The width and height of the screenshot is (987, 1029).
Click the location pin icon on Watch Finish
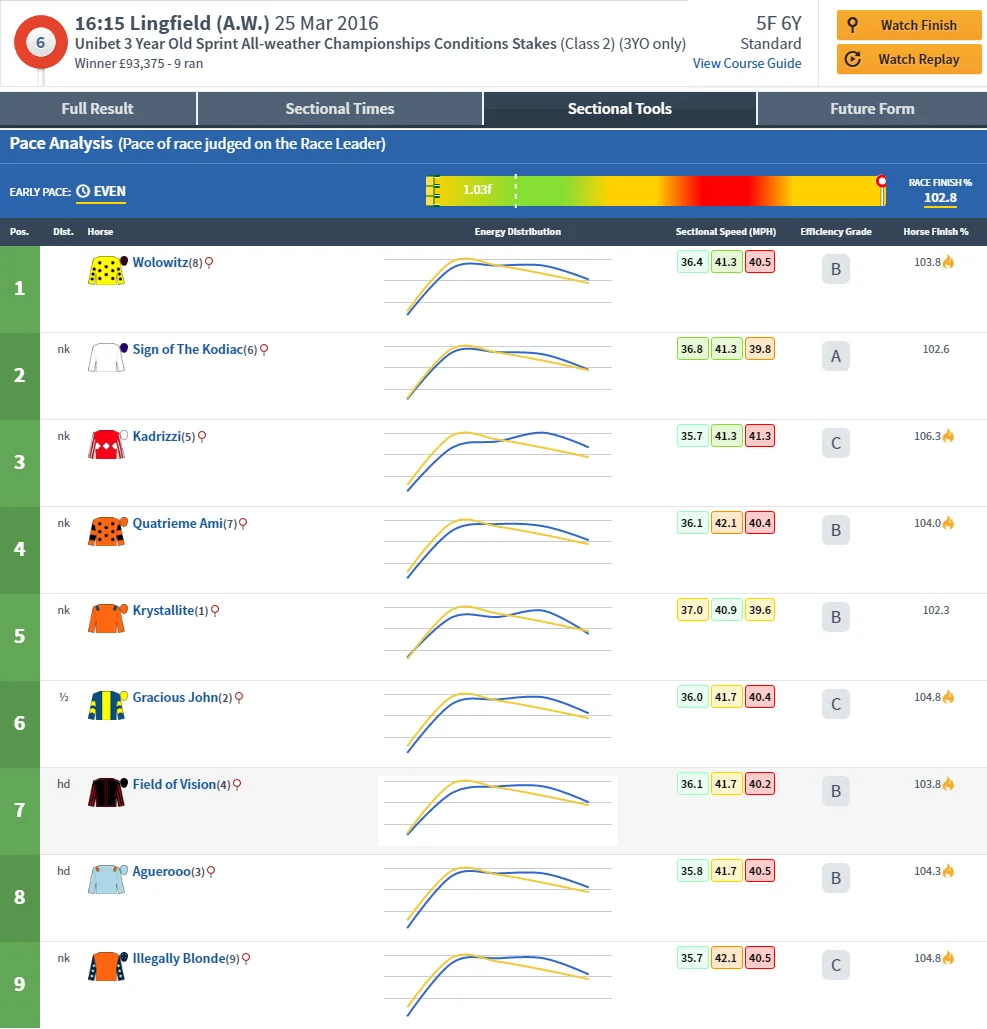point(853,25)
